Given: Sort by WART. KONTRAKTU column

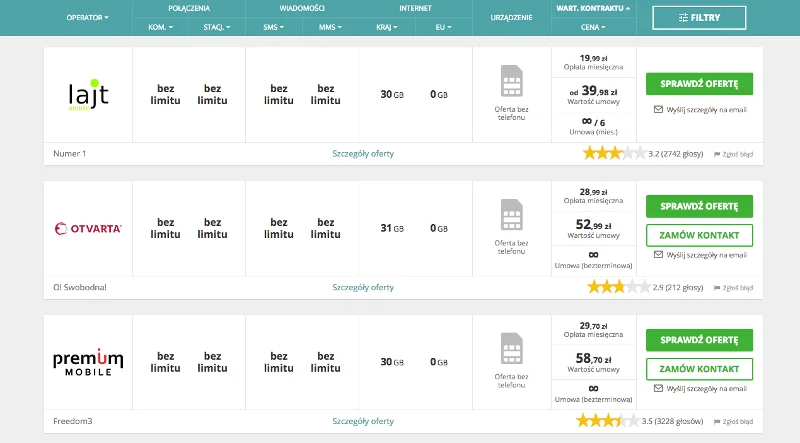Looking at the screenshot, I should tap(593, 8).
